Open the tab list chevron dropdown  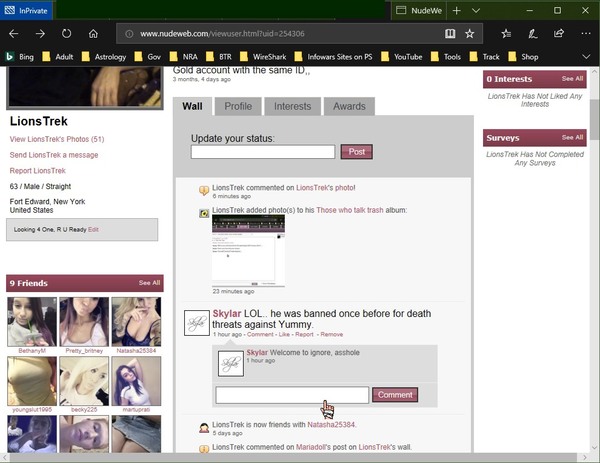click(x=477, y=10)
